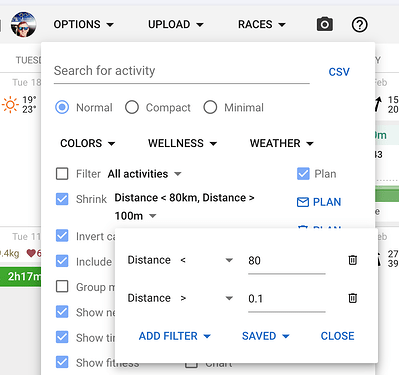The width and height of the screenshot is (399, 375).
Task: Uncheck the Shrink checkbox
Action: pyautogui.click(x=62, y=199)
